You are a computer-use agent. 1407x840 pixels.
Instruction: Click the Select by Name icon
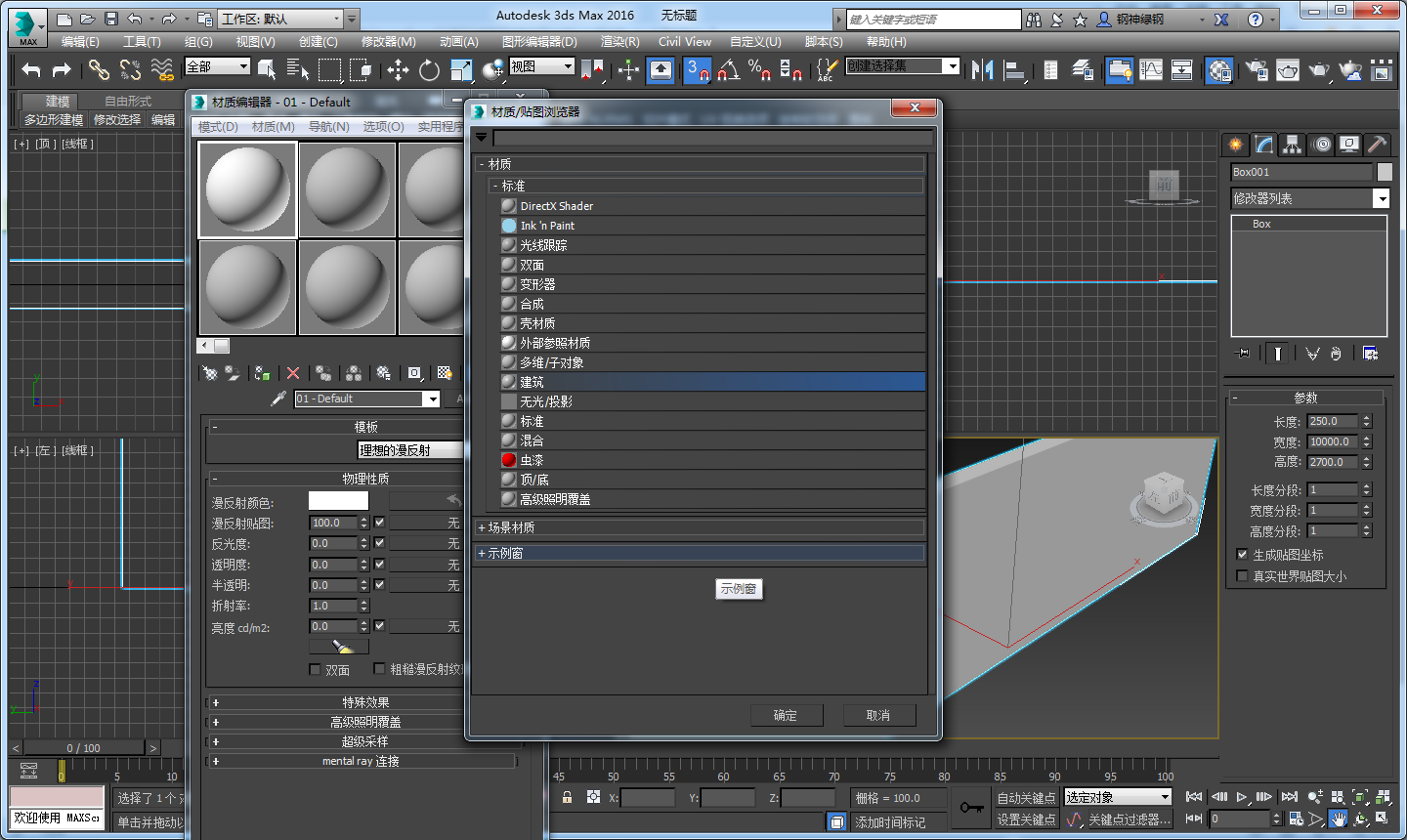[x=297, y=69]
